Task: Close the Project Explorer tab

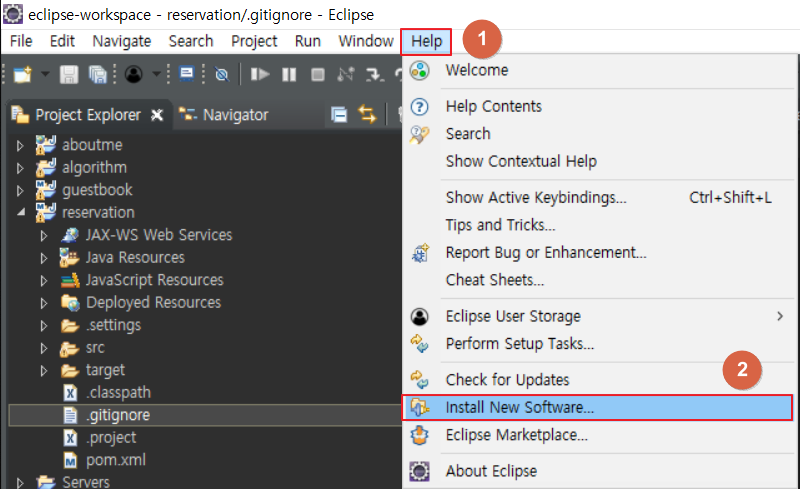Action: [x=157, y=115]
